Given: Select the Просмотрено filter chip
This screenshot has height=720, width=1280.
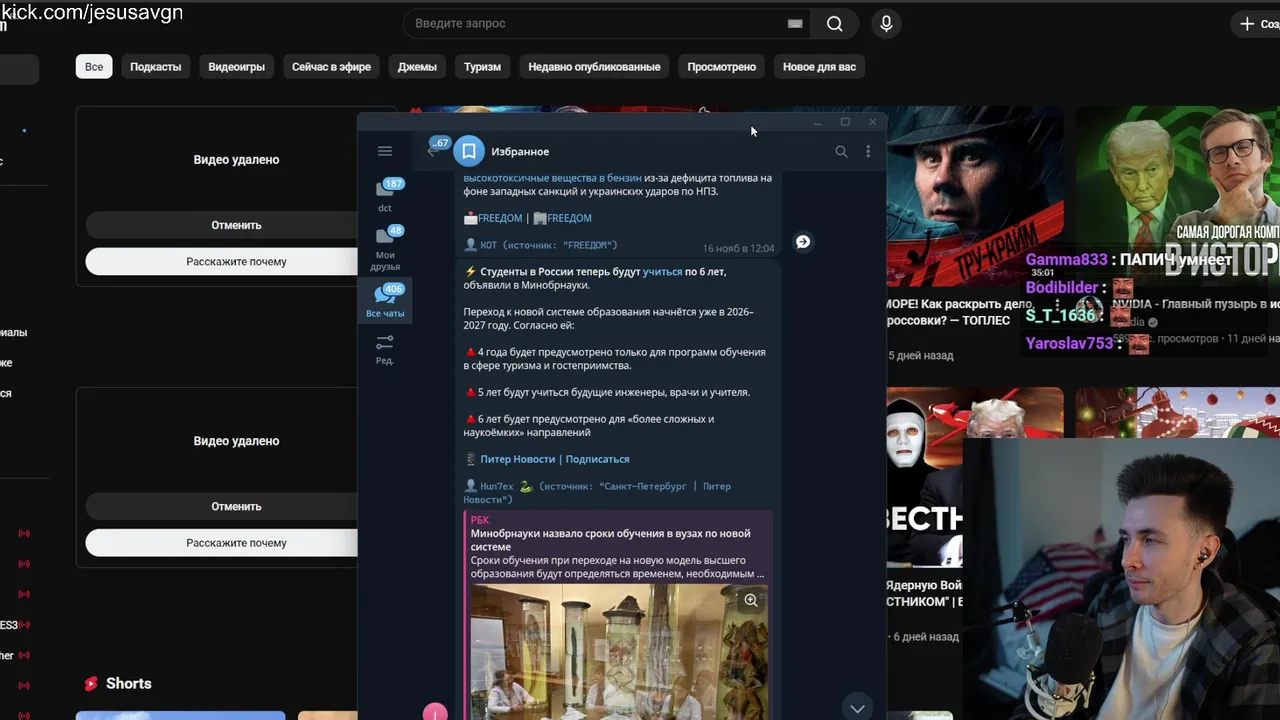Looking at the screenshot, I should coord(721,67).
